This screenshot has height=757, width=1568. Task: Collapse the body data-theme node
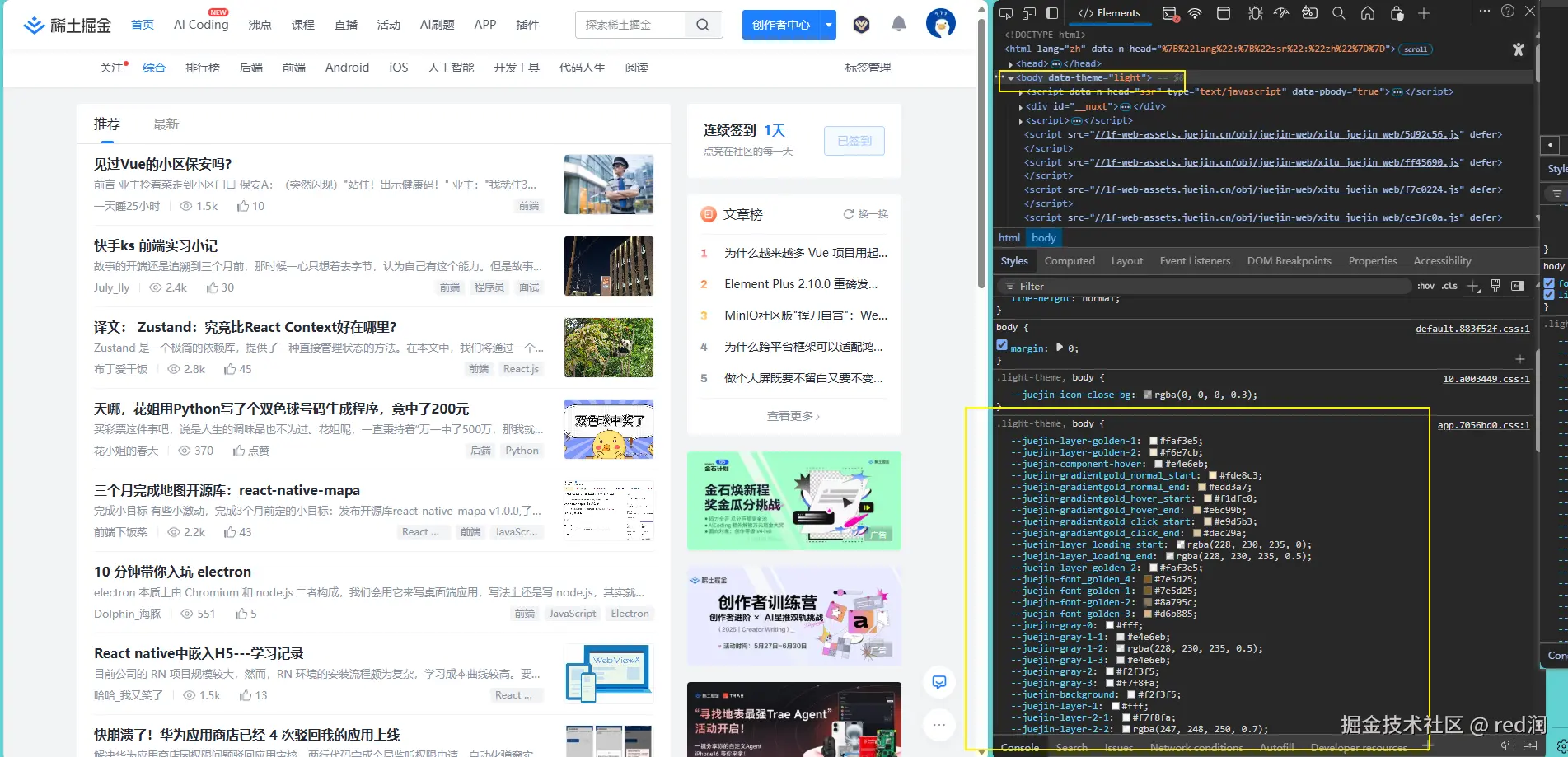[x=1011, y=78]
